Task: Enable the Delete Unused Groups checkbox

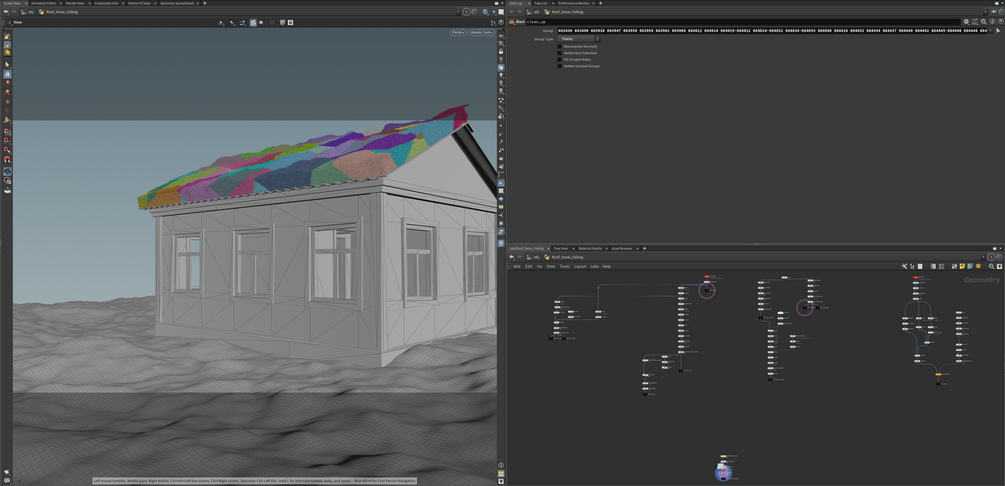Action: (x=560, y=66)
